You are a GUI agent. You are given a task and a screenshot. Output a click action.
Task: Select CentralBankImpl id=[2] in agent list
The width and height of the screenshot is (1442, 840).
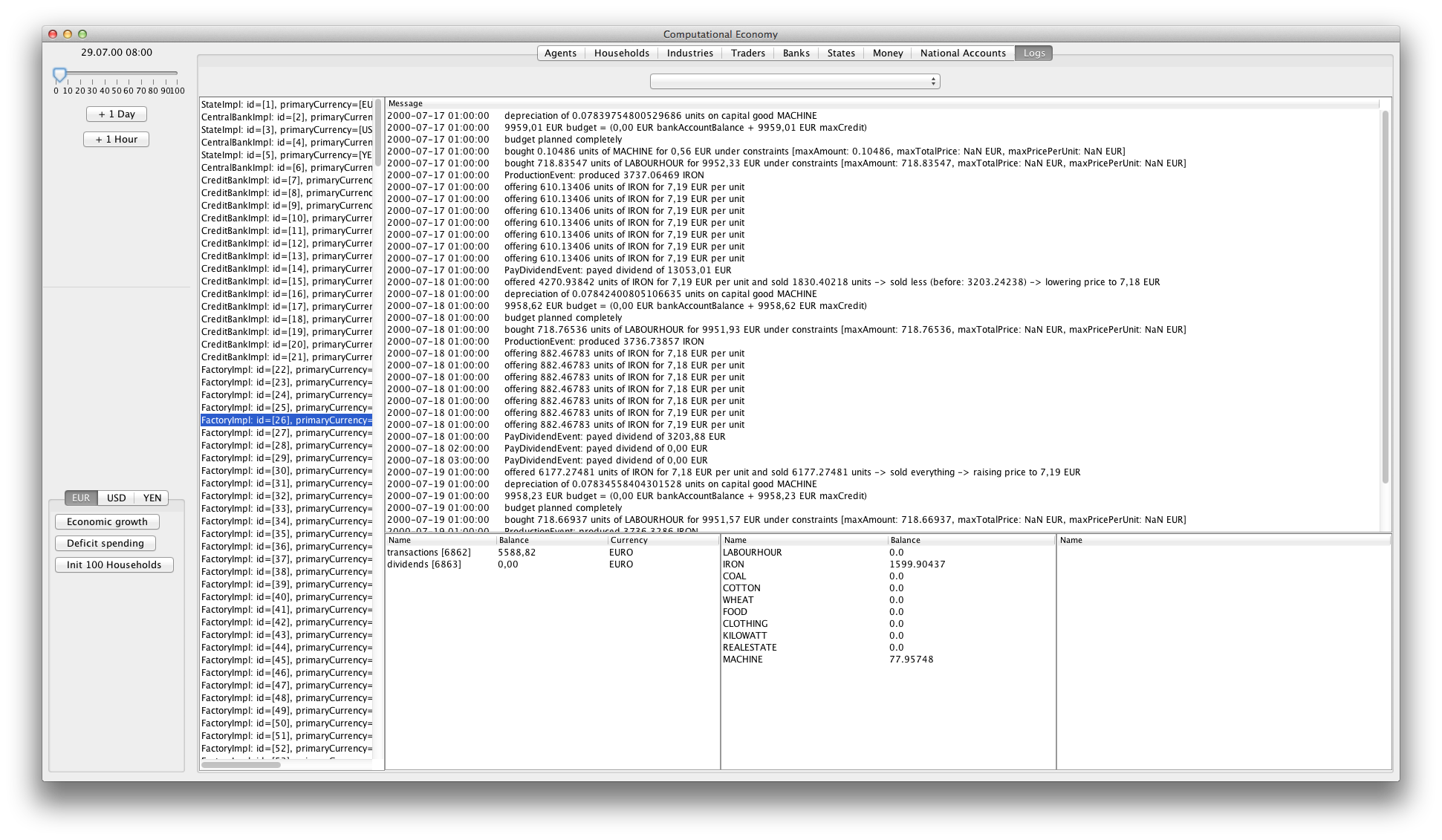pos(286,117)
